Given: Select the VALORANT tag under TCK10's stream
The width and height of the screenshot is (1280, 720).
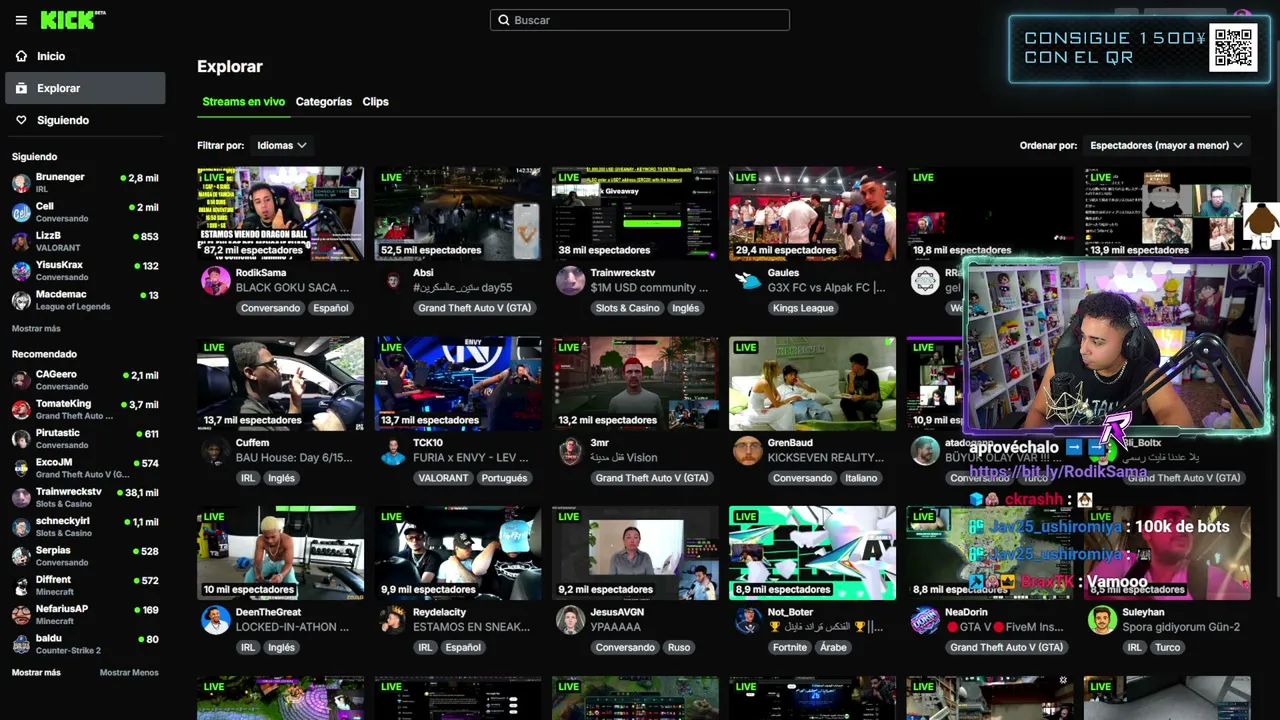Looking at the screenshot, I should [x=443, y=478].
